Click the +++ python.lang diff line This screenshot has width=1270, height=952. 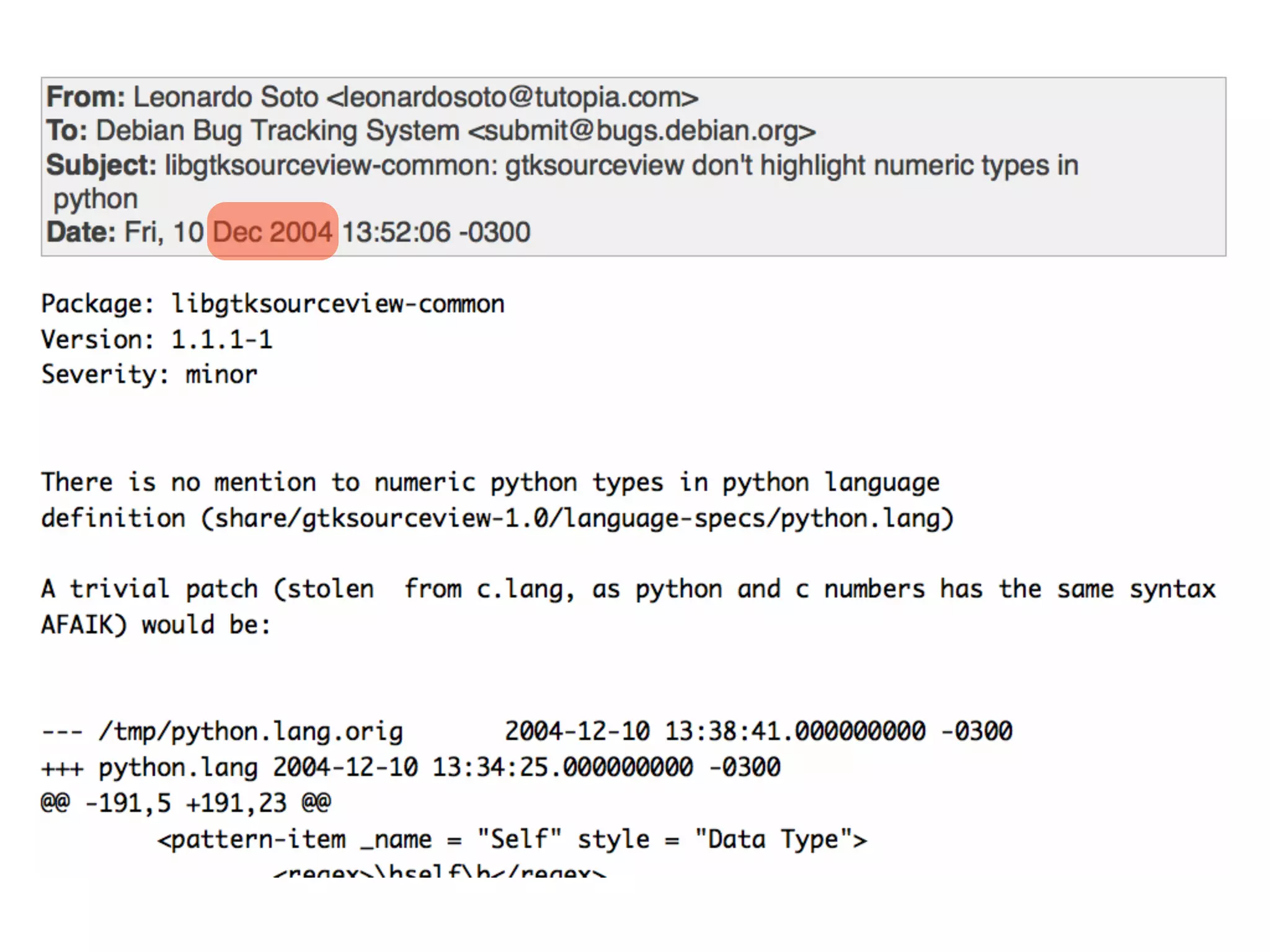point(178,767)
